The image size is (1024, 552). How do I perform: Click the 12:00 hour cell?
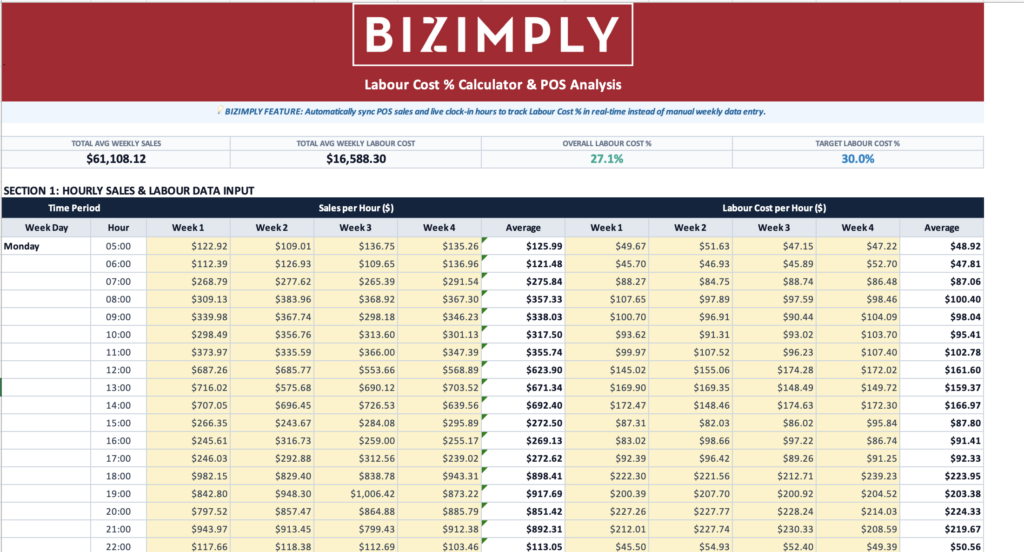click(x=118, y=370)
